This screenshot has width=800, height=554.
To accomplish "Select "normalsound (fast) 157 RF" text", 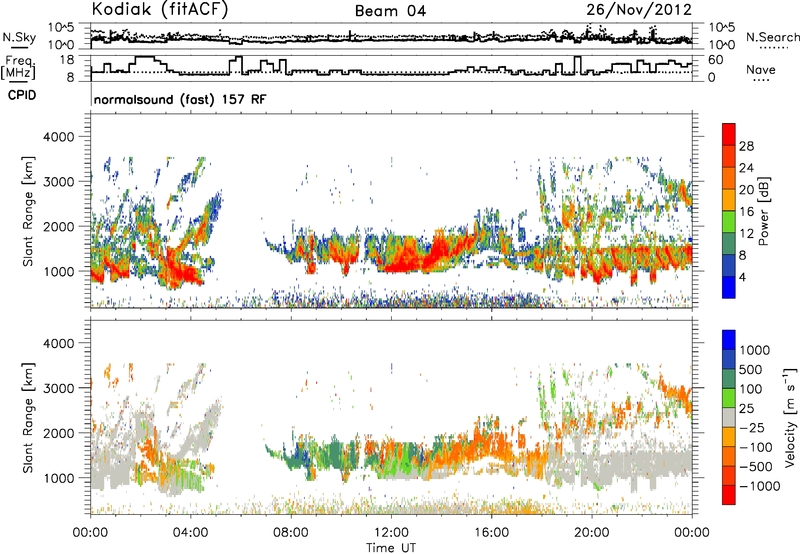I will 180,99.
